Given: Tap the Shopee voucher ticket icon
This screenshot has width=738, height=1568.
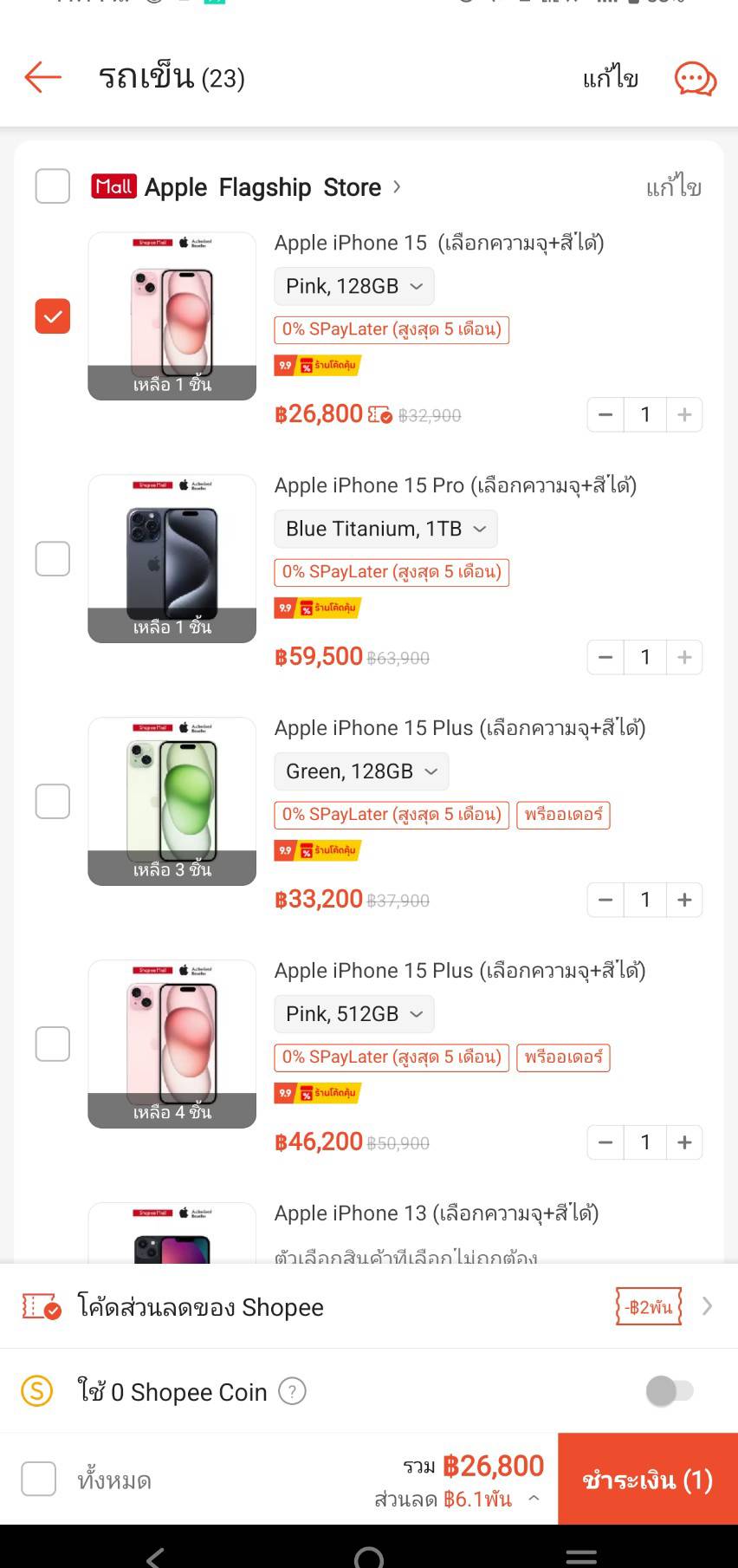Looking at the screenshot, I should pyautogui.click(x=41, y=1307).
